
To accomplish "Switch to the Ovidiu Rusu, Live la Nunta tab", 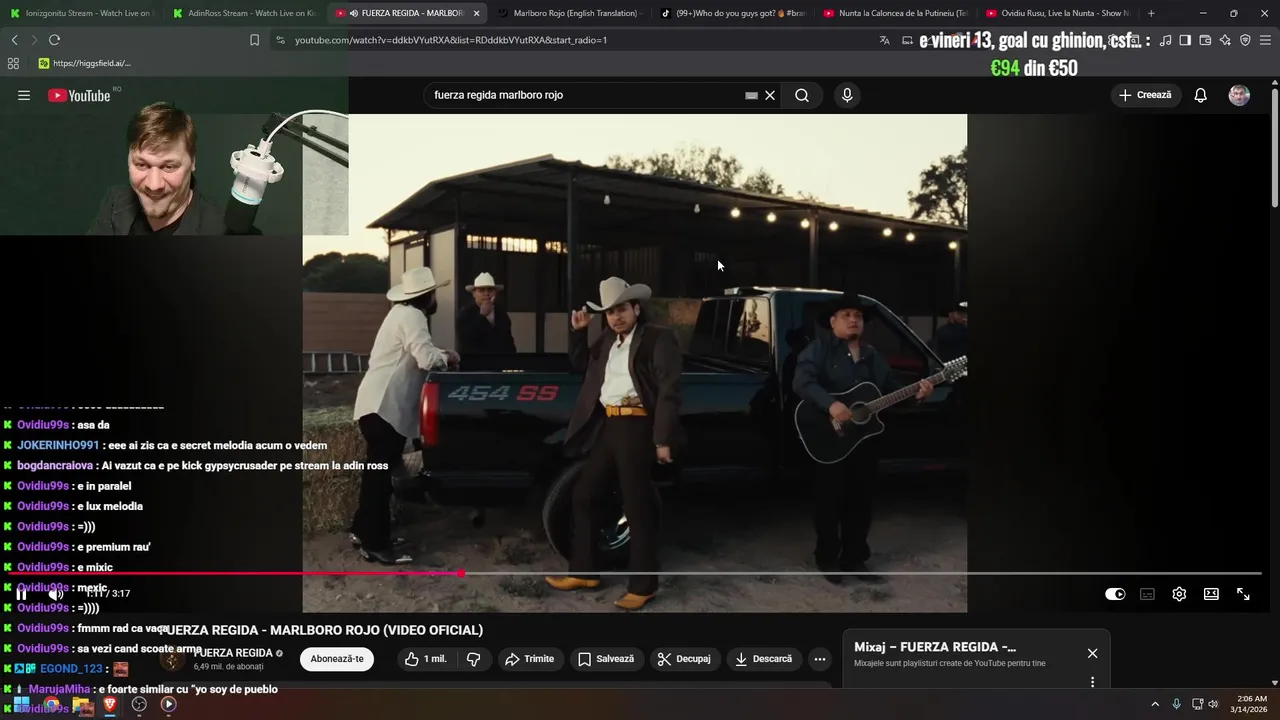I will [1056, 13].
